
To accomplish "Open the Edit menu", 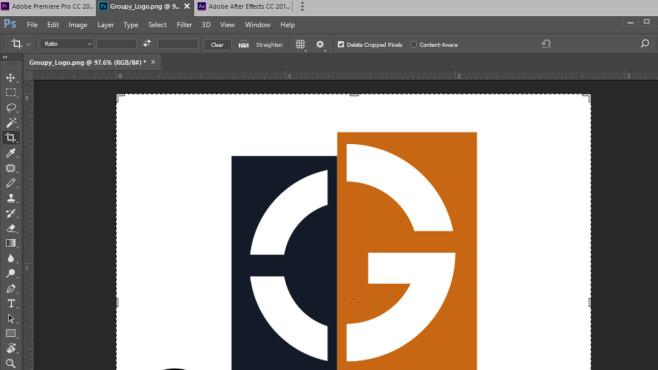I will point(53,25).
